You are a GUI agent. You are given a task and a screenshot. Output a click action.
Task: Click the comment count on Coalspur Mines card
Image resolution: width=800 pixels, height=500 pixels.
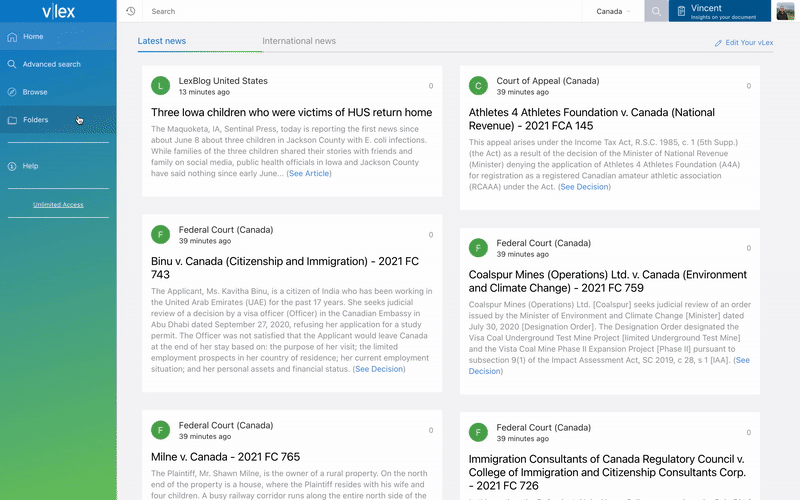tap(748, 248)
